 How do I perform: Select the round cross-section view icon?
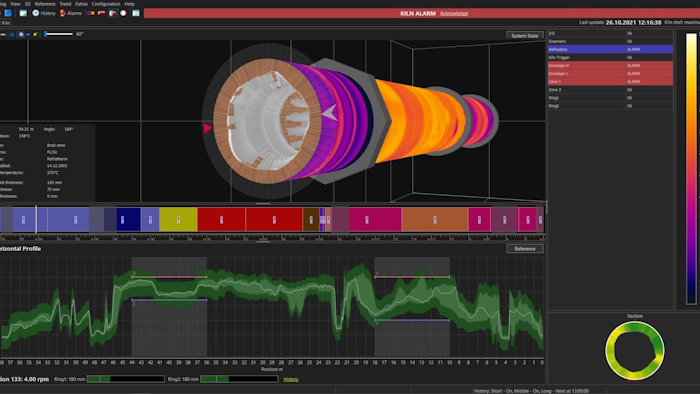click(x=123, y=13)
